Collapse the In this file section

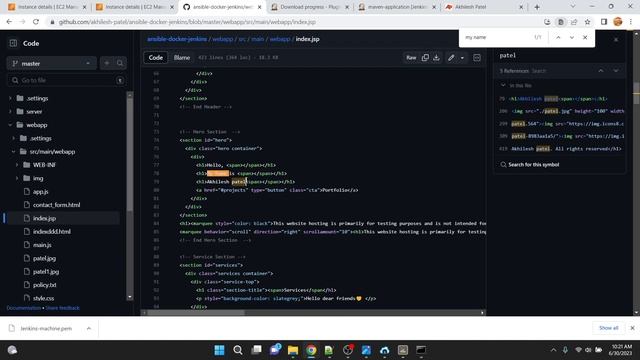pyautogui.click(x=503, y=85)
